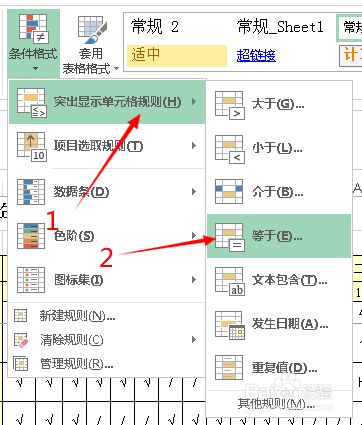Screen dimensions: 362x425
Task: Select the 常规_Sheet1 cell style
Action: pyautogui.click(x=280, y=27)
